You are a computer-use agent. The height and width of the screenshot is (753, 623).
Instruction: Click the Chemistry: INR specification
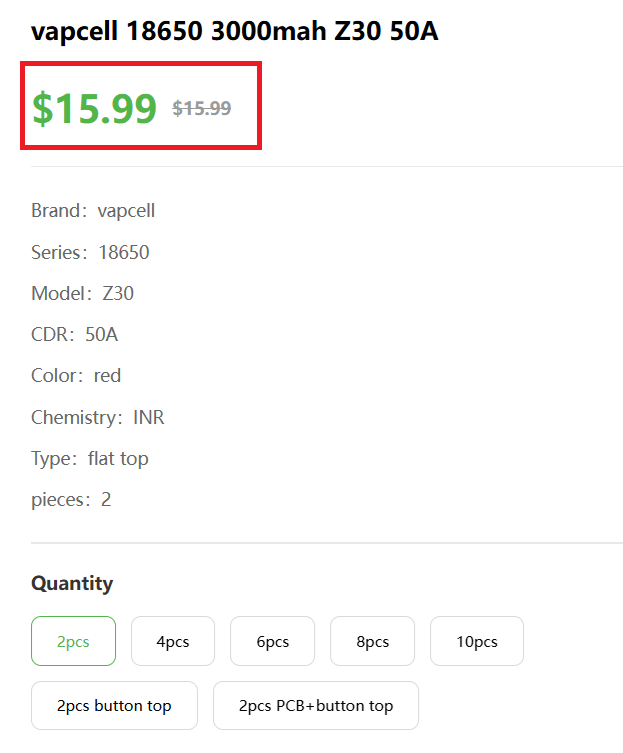(97, 417)
